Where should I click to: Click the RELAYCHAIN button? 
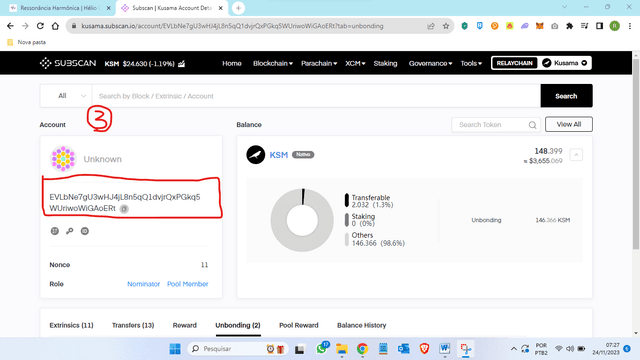tap(514, 63)
